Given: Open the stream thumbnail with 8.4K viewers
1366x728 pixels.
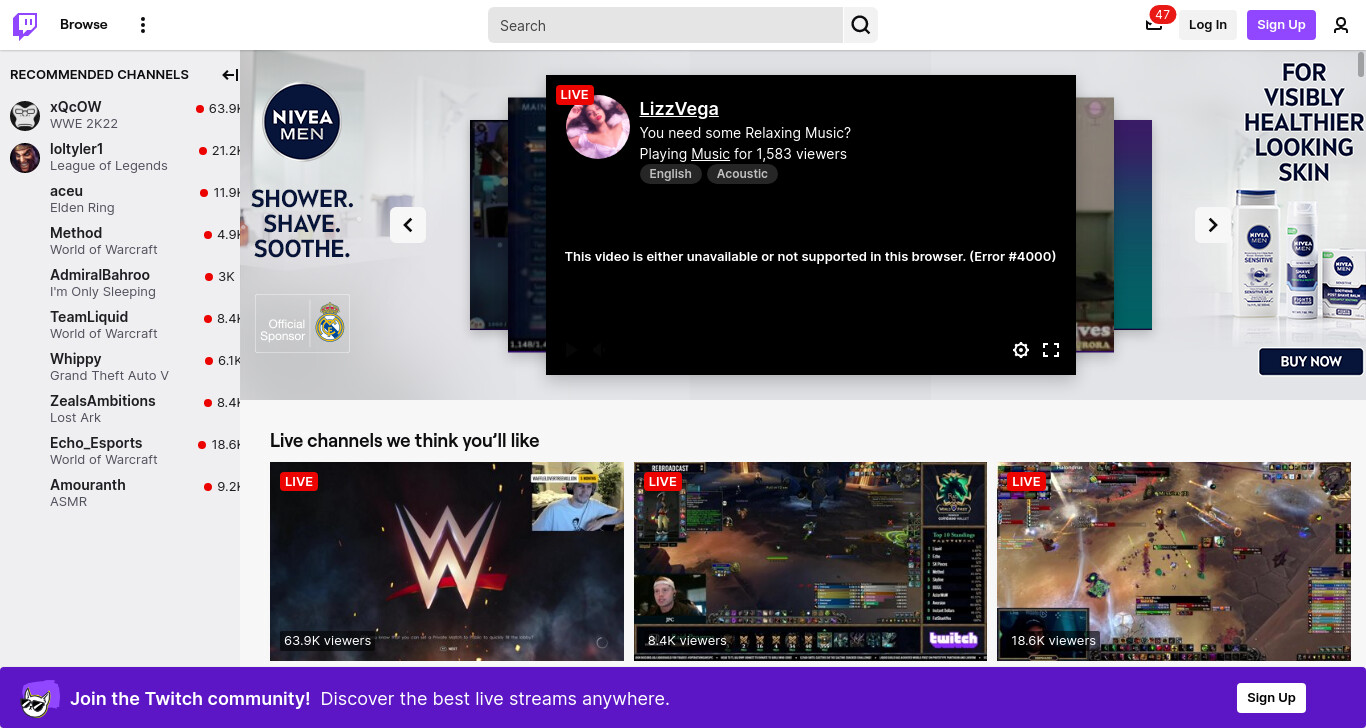Looking at the screenshot, I should pyautogui.click(x=810, y=561).
